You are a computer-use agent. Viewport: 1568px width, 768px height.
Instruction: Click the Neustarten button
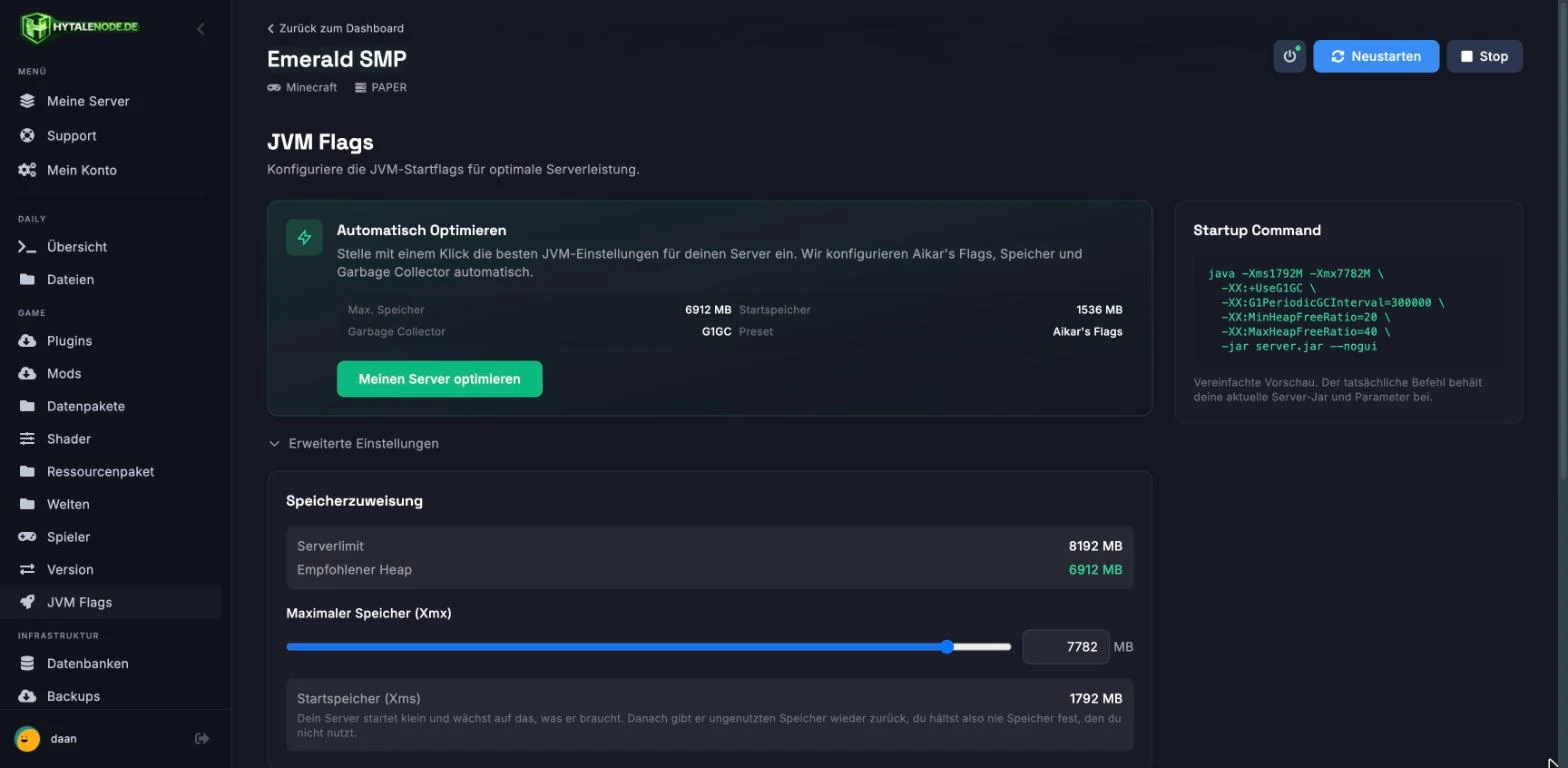1376,56
